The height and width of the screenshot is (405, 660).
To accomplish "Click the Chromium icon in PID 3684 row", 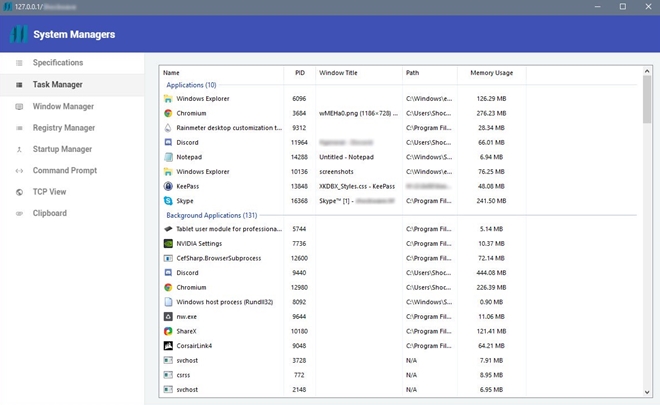I will [168, 113].
